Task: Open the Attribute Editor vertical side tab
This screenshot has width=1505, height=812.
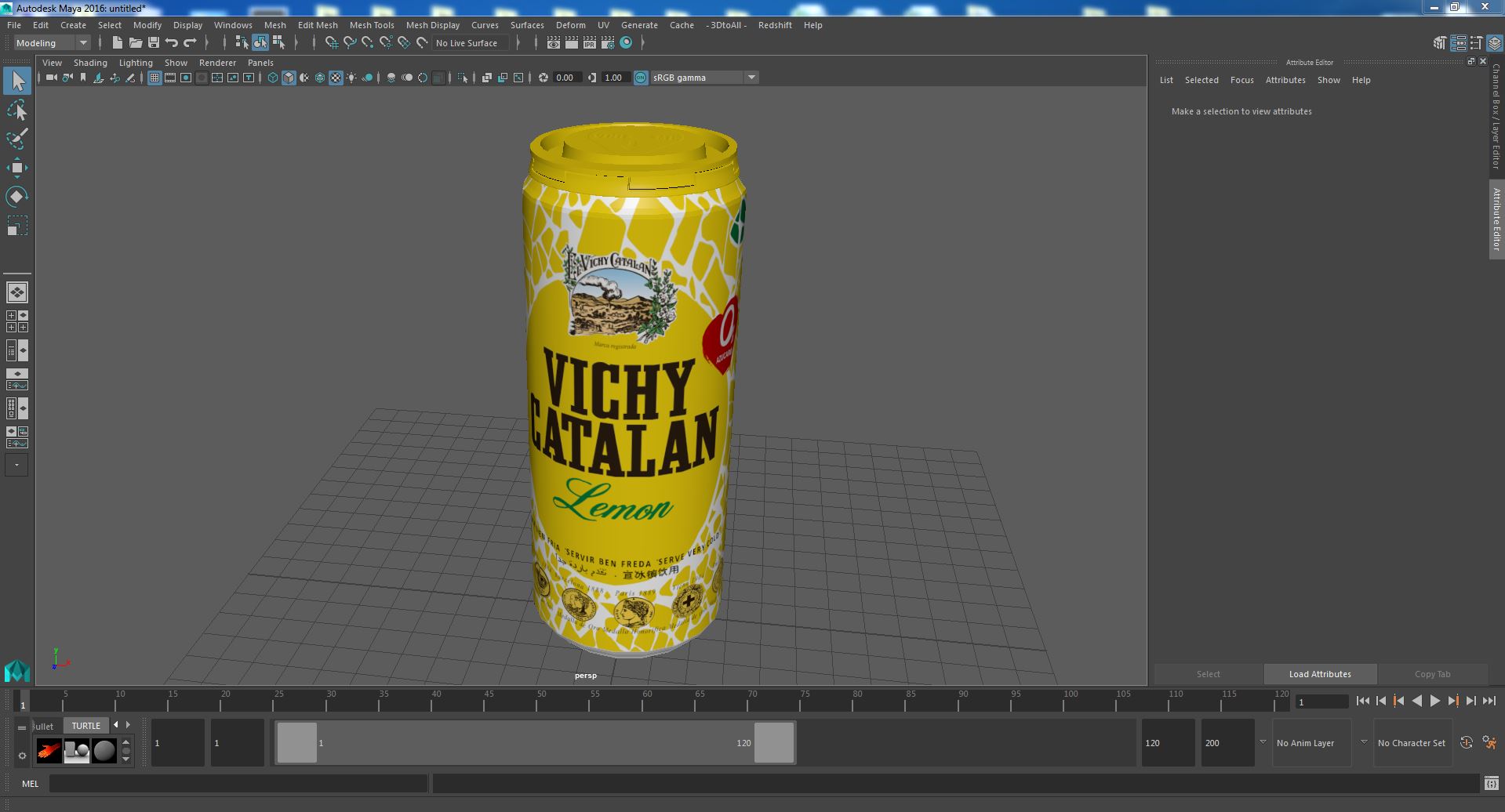Action: pyautogui.click(x=1496, y=219)
